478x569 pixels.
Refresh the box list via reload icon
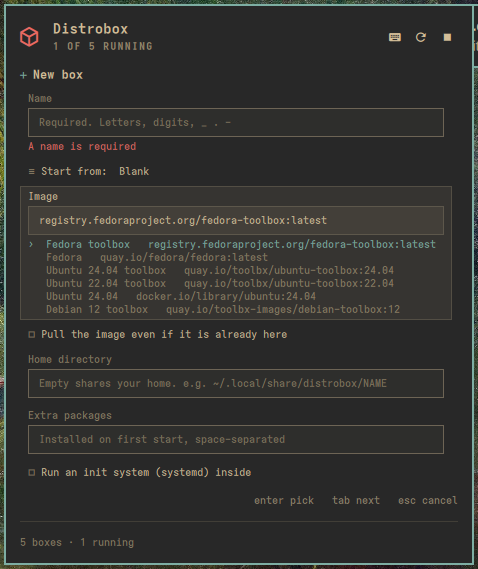coord(421,37)
